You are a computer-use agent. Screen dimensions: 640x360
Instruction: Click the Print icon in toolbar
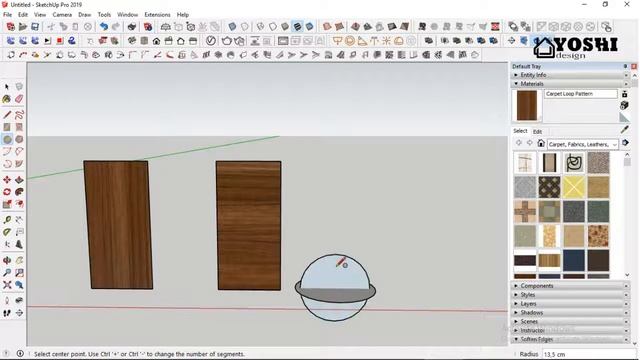pyautogui.click(x=131, y=27)
